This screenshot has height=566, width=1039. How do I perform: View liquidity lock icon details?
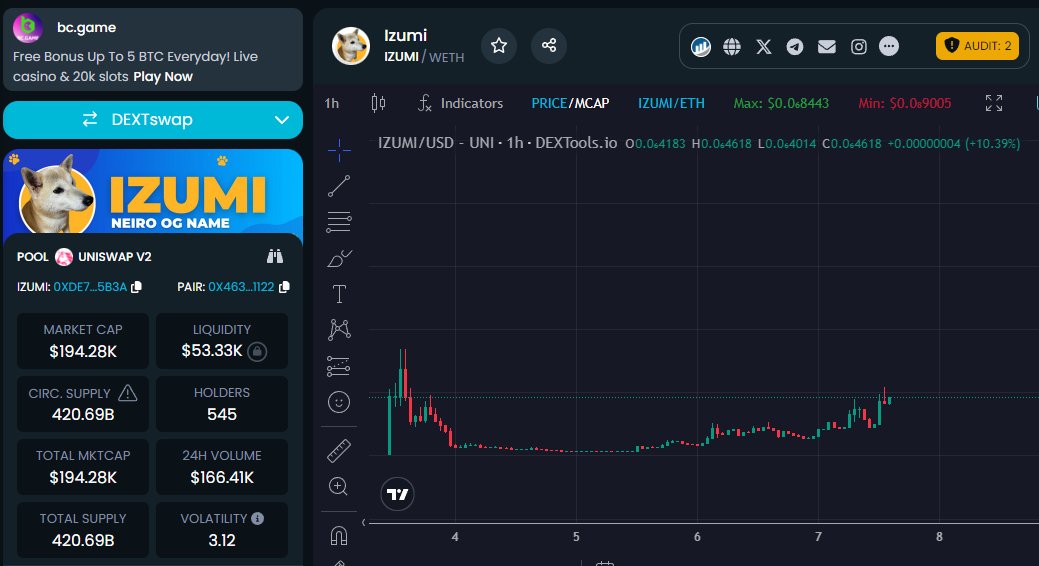257,351
